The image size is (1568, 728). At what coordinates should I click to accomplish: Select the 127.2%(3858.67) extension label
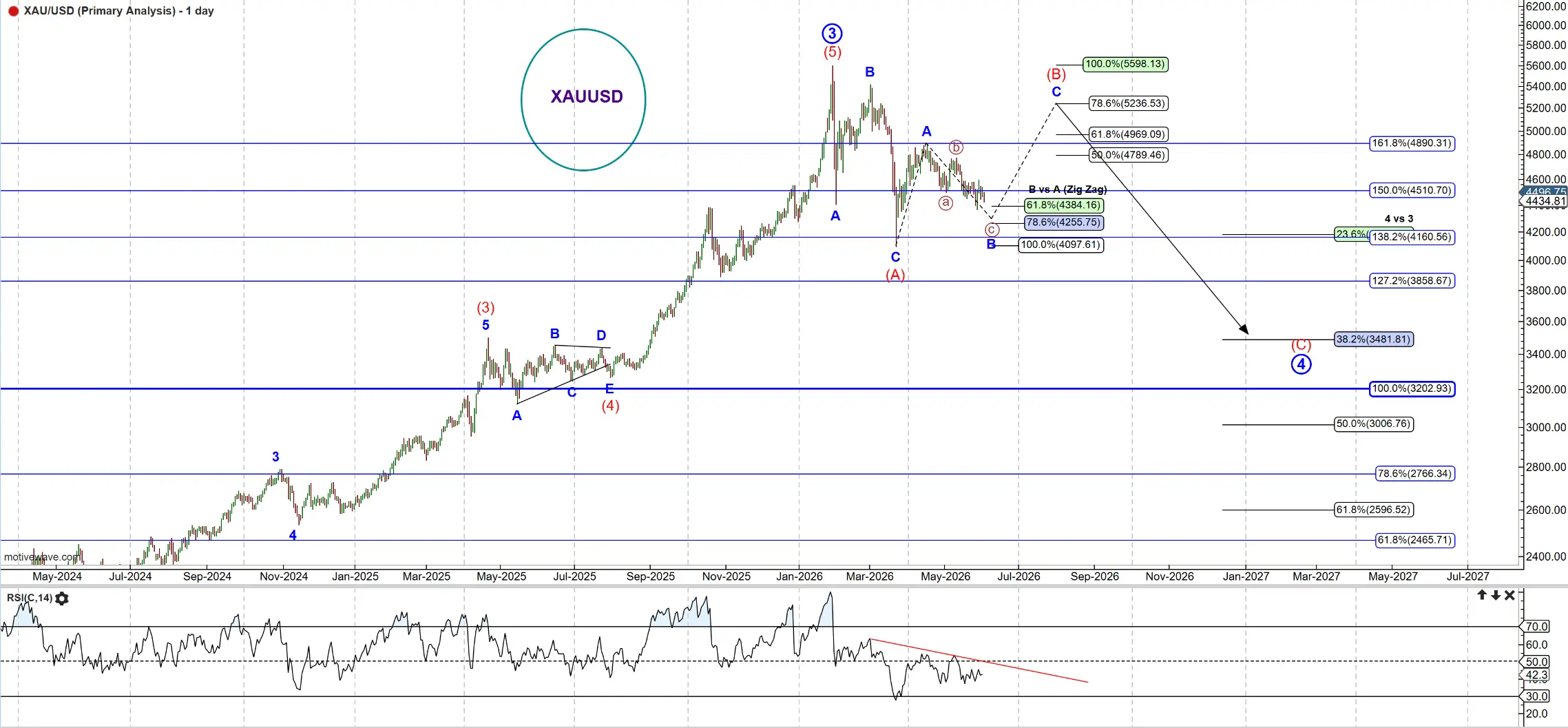pyautogui.click(x=1412, y=281)
